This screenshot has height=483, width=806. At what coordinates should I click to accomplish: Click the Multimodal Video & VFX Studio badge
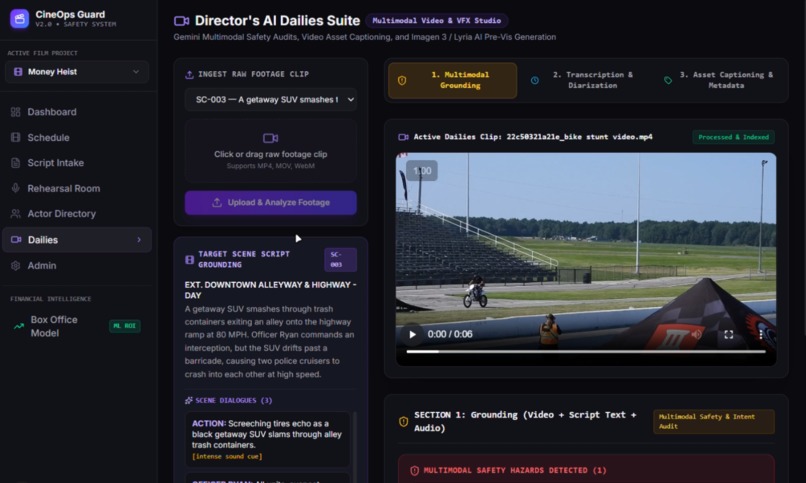tap(436, 21)
